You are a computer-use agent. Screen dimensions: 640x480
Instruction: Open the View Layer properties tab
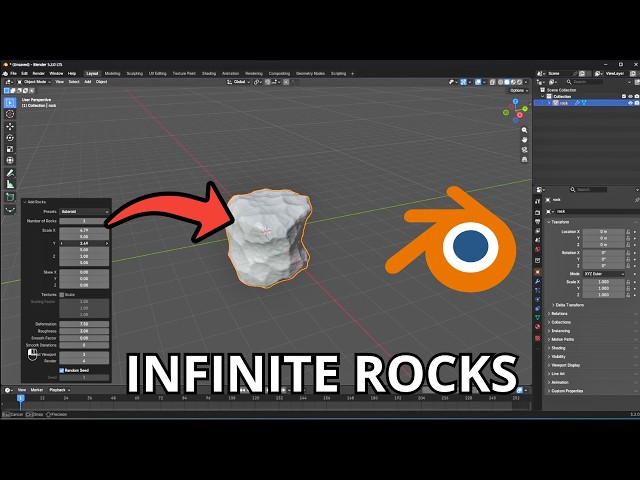coord(538,231)
